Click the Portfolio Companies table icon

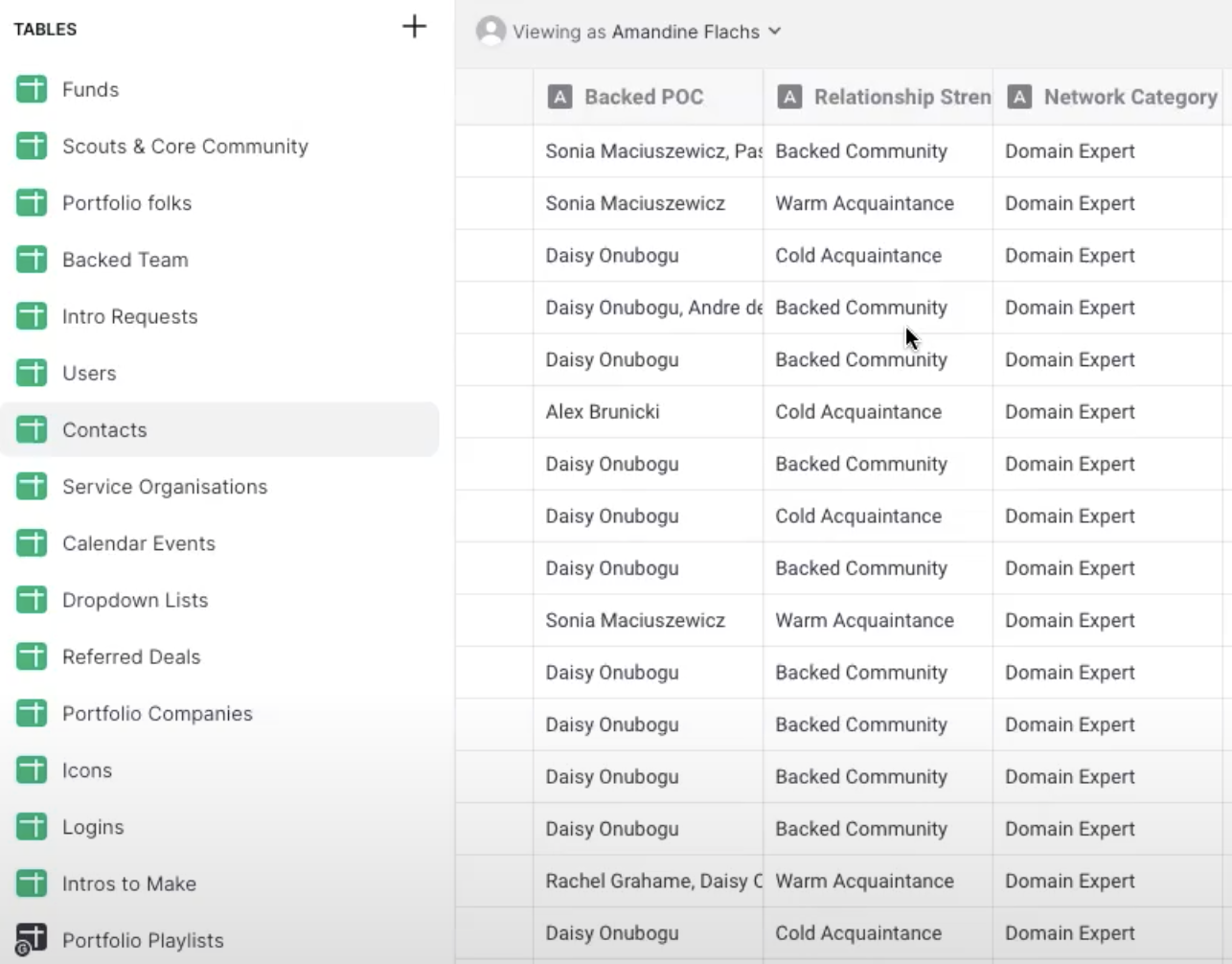[x=32, y=713]
